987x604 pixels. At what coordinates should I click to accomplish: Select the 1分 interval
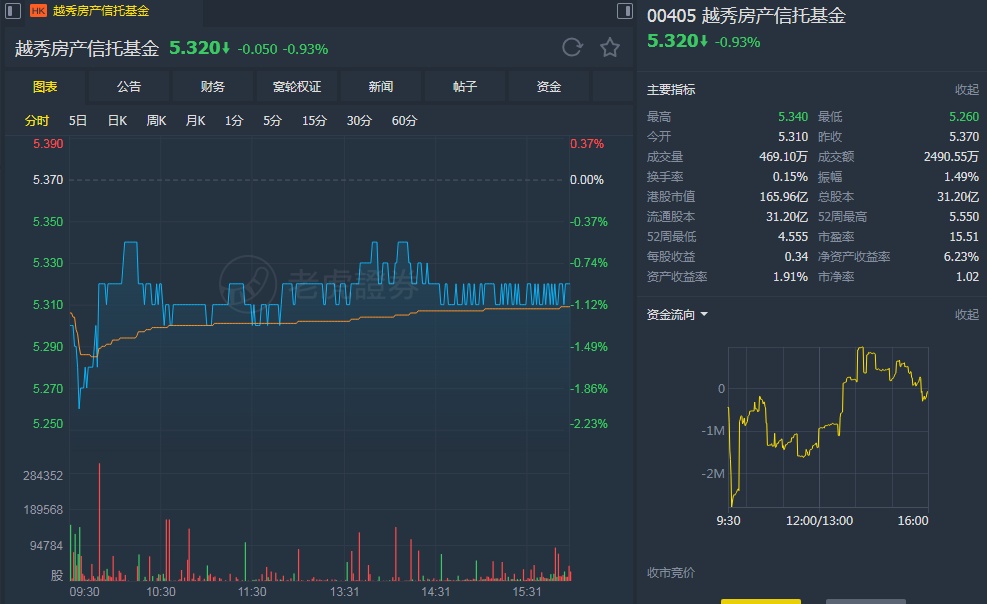coord(234,121)
